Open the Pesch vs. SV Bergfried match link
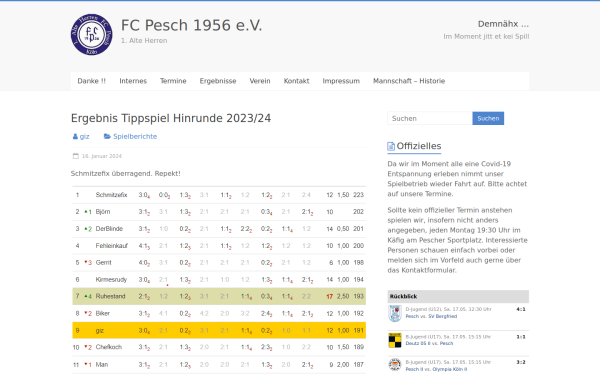The image size is (600, 375). [431, 316]
